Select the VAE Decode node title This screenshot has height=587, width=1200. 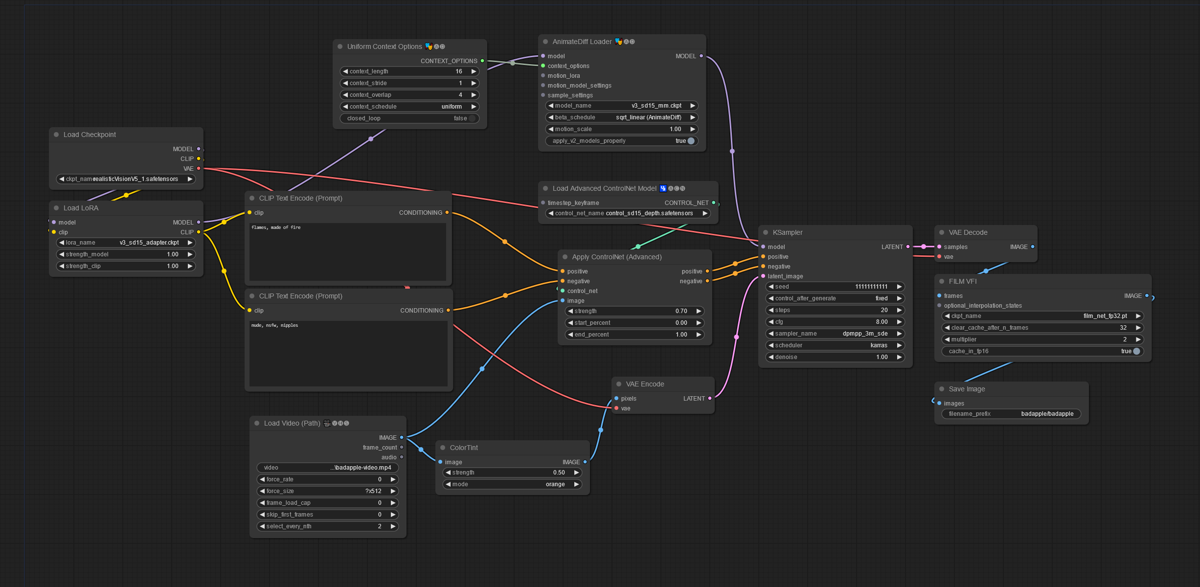(x=967, y=232)
